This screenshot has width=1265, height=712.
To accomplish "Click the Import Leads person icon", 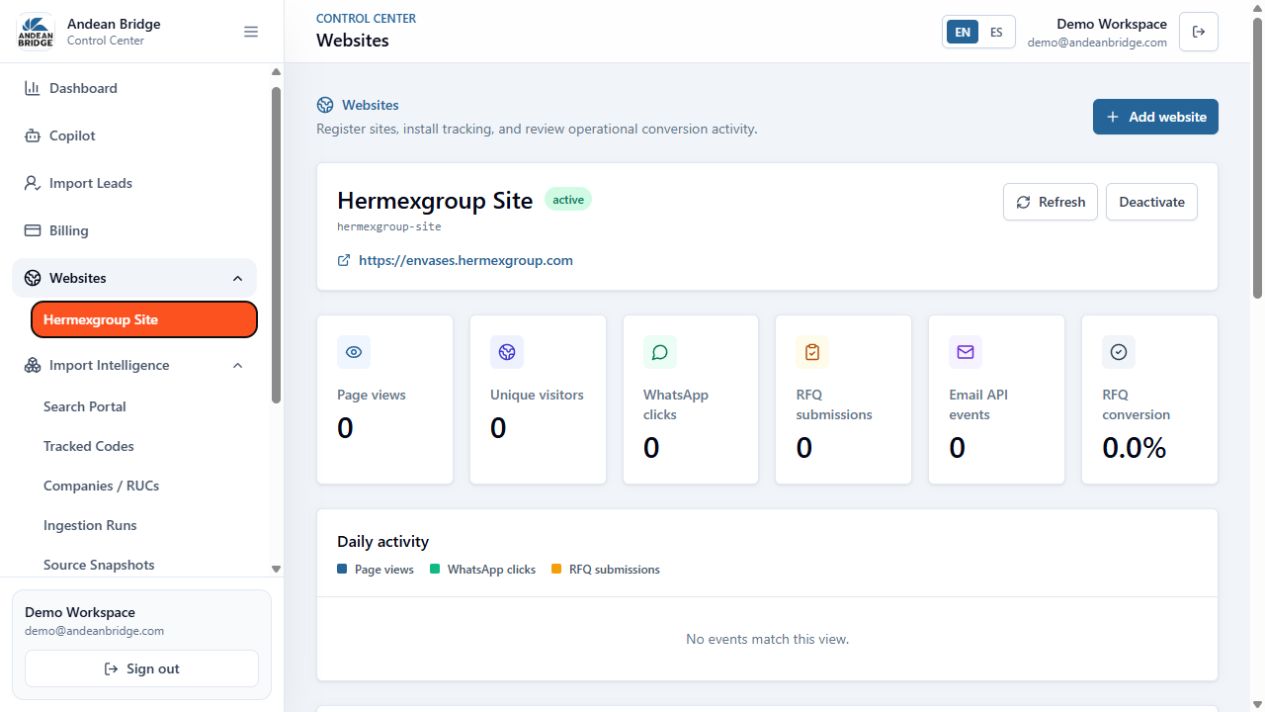I will tap(32, 183).
